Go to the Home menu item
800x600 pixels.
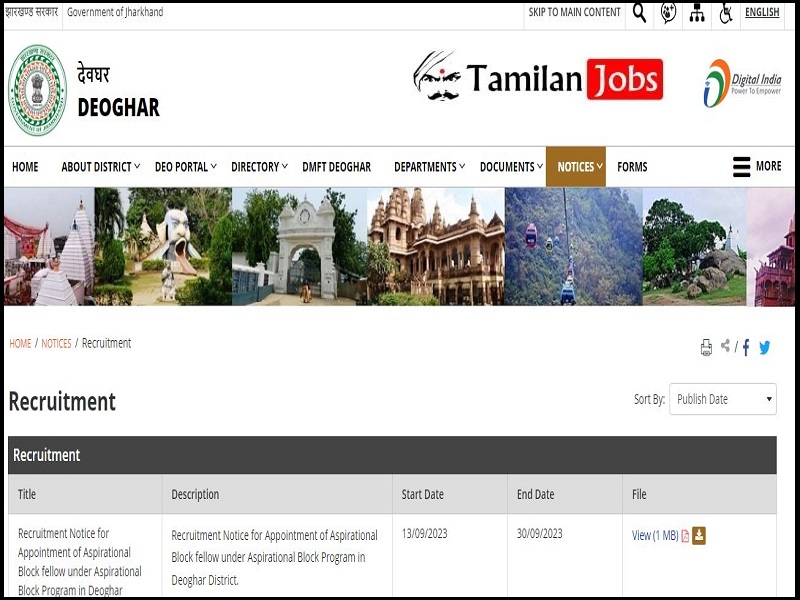tap(25, 167)
